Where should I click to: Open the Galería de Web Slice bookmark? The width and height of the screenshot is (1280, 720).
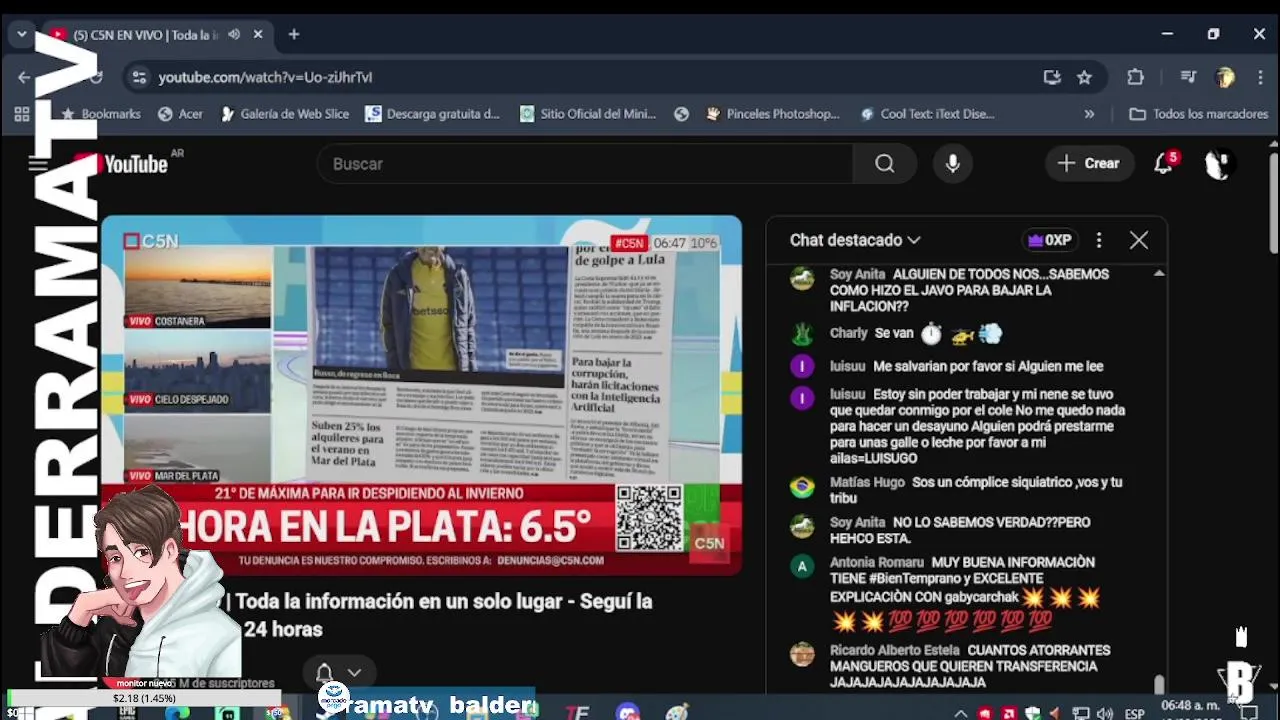[284, 114]
